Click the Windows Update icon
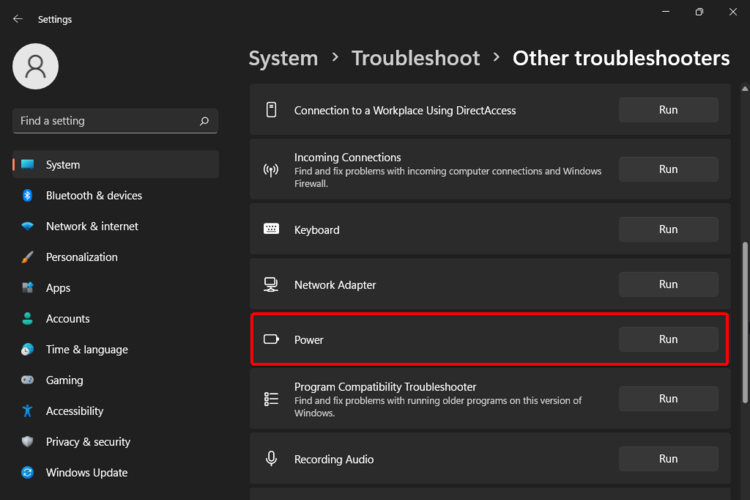 28,473
